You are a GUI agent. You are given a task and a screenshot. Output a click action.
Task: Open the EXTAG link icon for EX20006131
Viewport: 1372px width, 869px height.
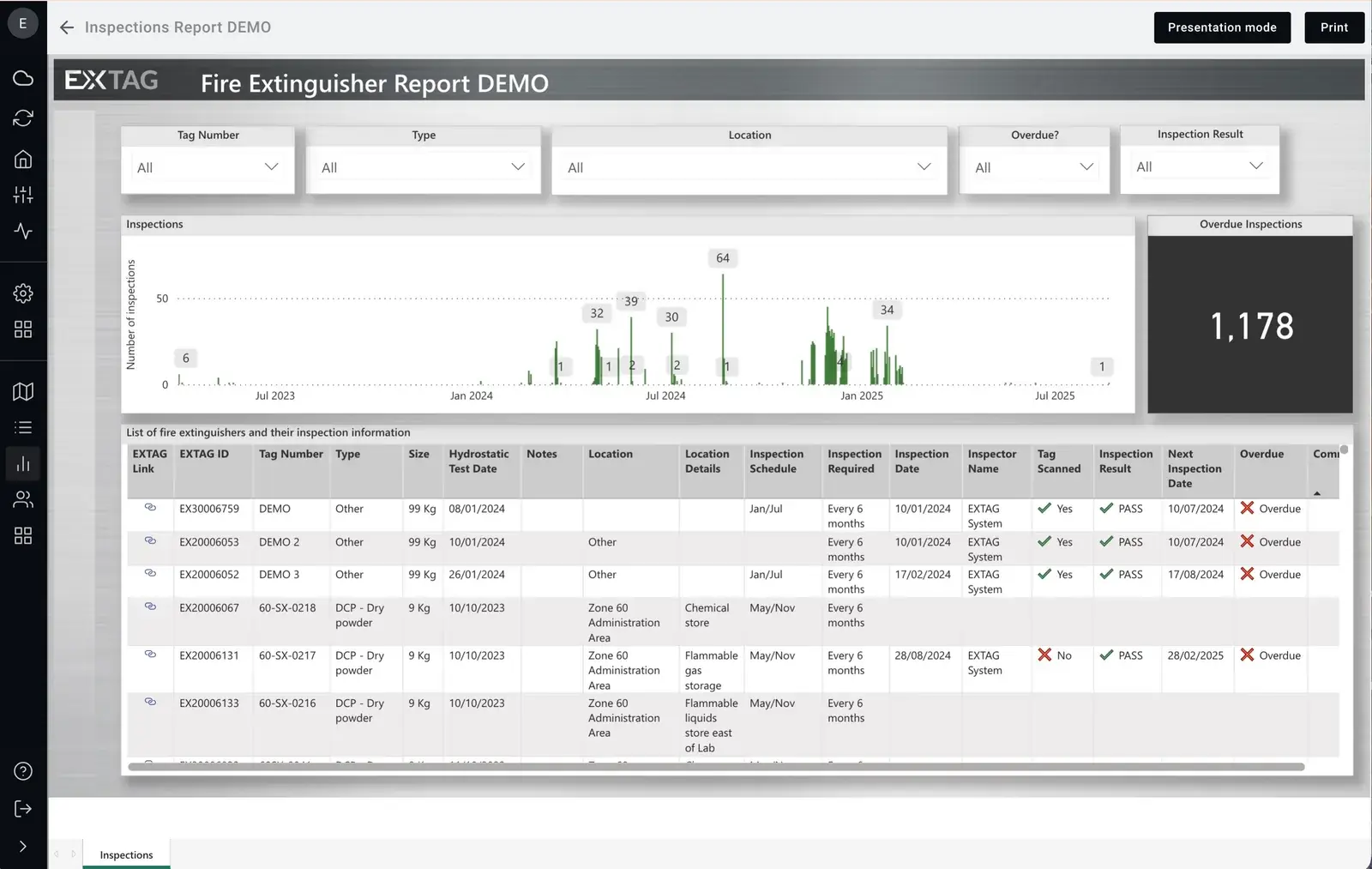[150, 655]
